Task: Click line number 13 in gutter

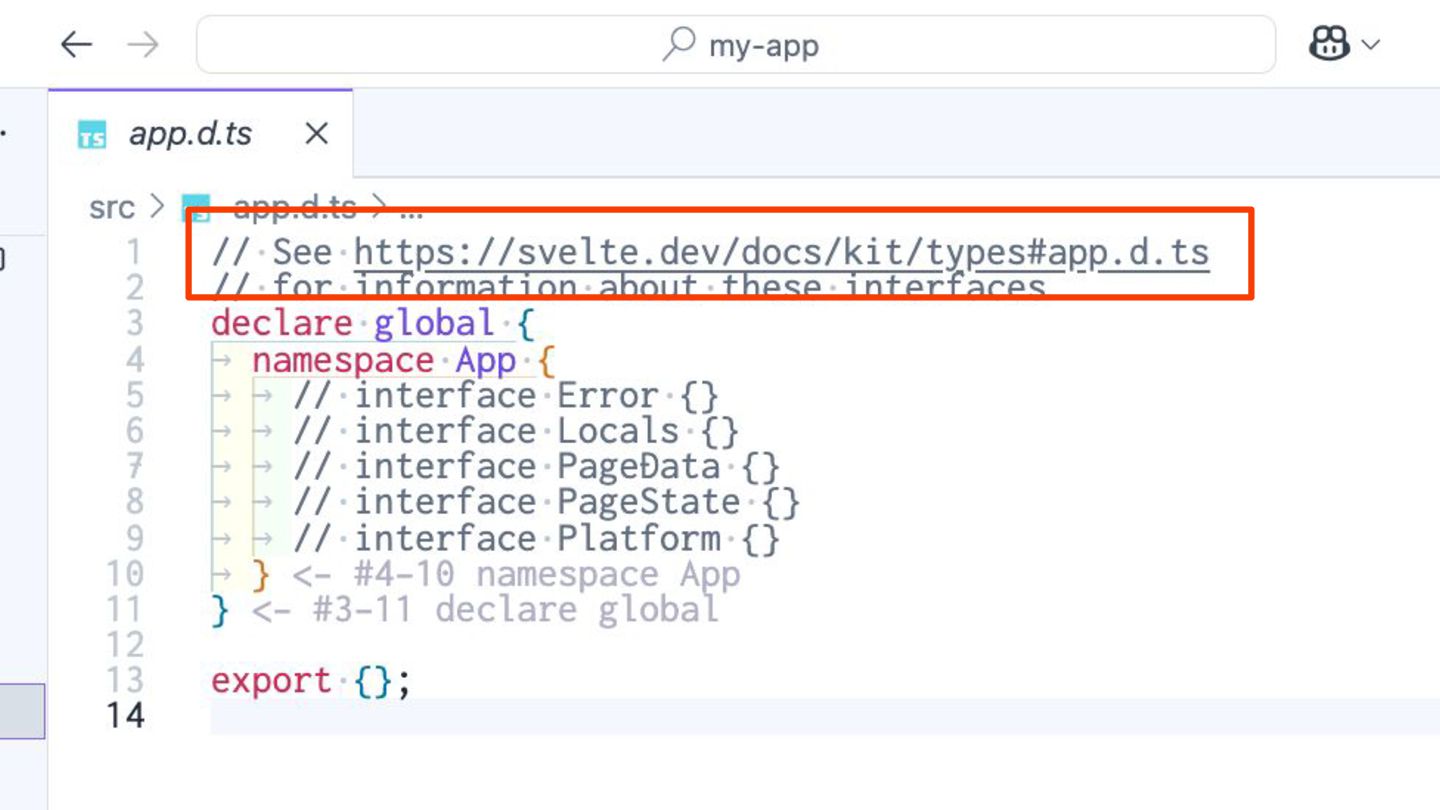Action: coord(125,680)
